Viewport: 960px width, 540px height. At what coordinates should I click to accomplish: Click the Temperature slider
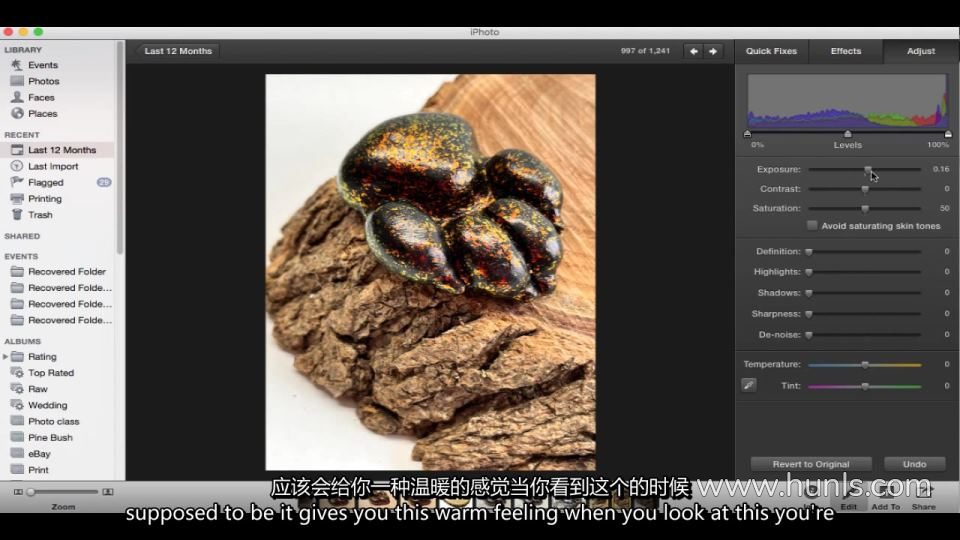(864, 365)
